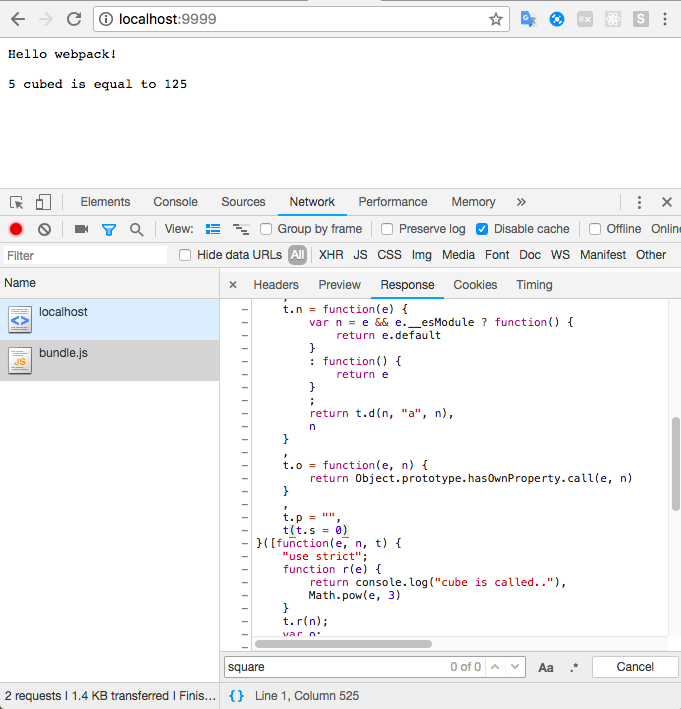Viewport: 681px width, 709px height.
Task: Expand more DevTools tabs chevron
Action: pyautogui.click(x=521, y=202)
